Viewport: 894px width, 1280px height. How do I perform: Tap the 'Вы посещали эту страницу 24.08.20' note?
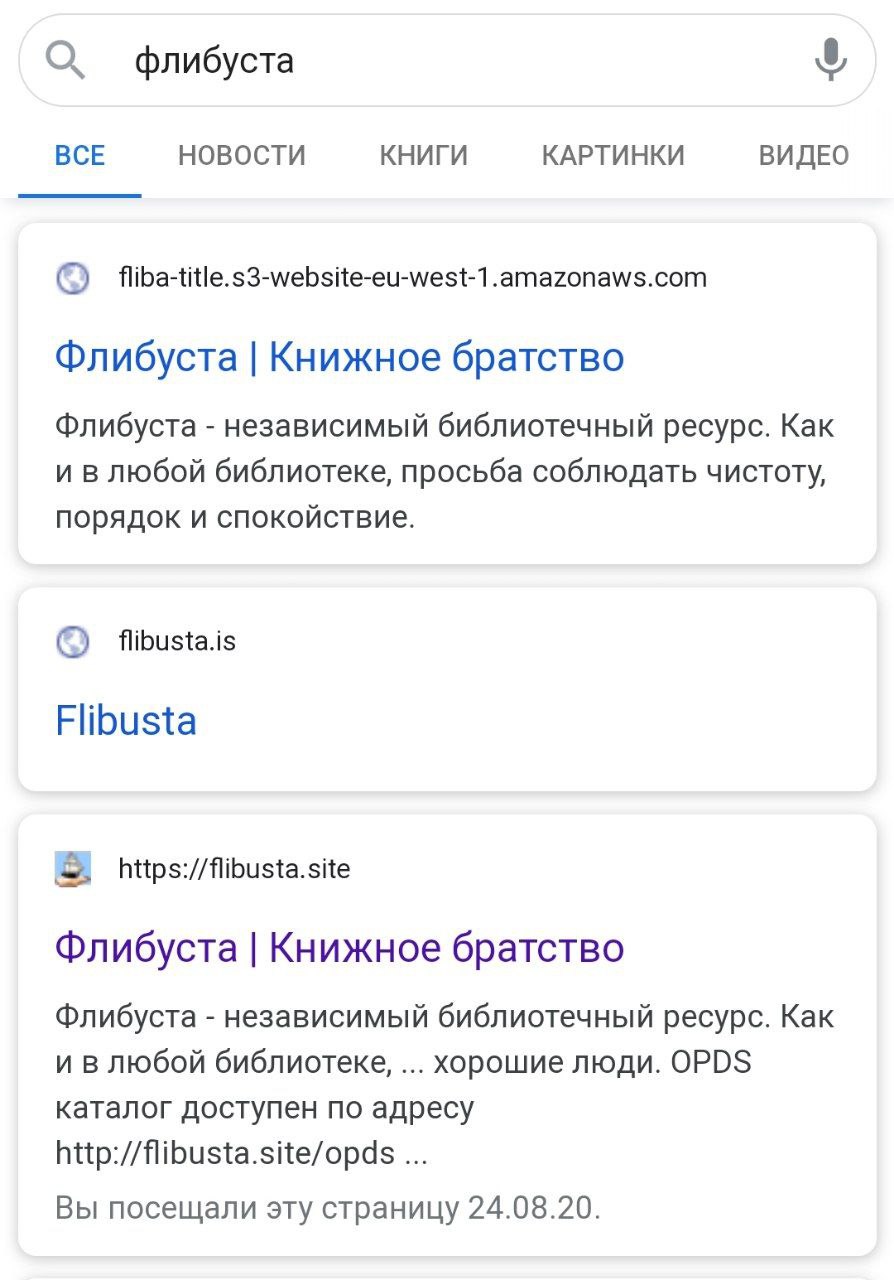[328, 1209]
